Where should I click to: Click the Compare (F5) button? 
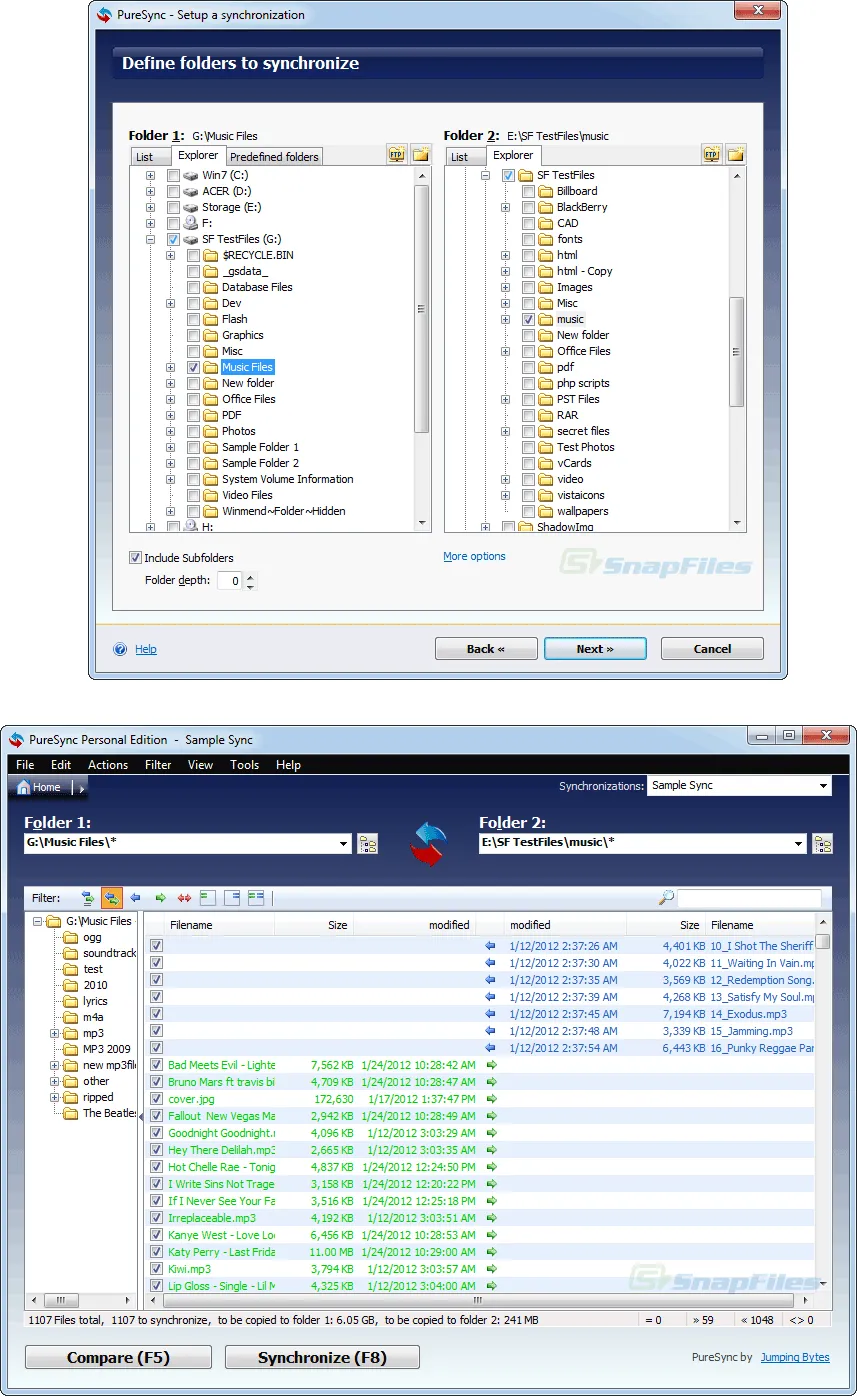pos(118,1357)
